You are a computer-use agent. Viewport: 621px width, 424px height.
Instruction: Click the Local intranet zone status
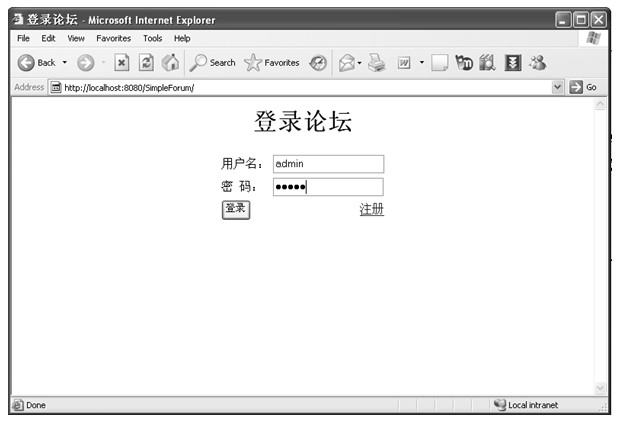[526, 405]
